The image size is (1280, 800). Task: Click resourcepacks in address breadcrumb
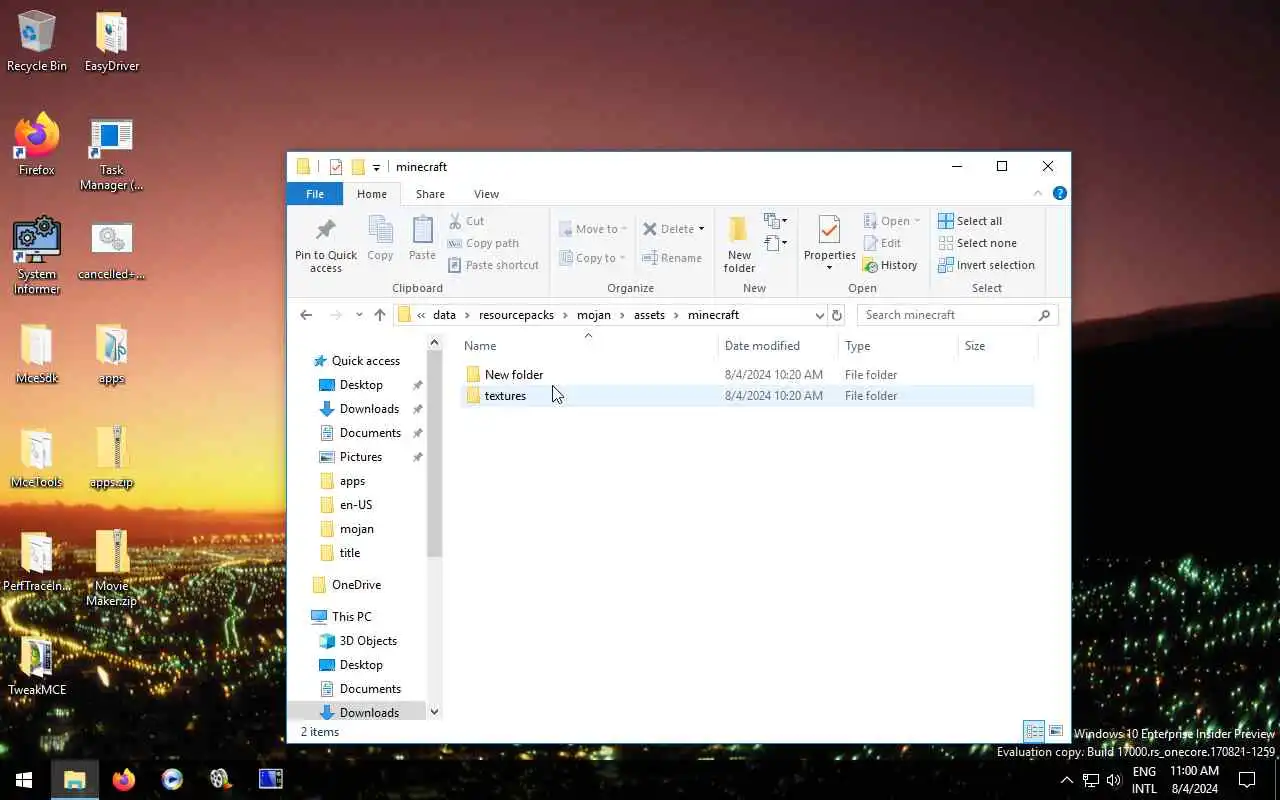point(516,315)
